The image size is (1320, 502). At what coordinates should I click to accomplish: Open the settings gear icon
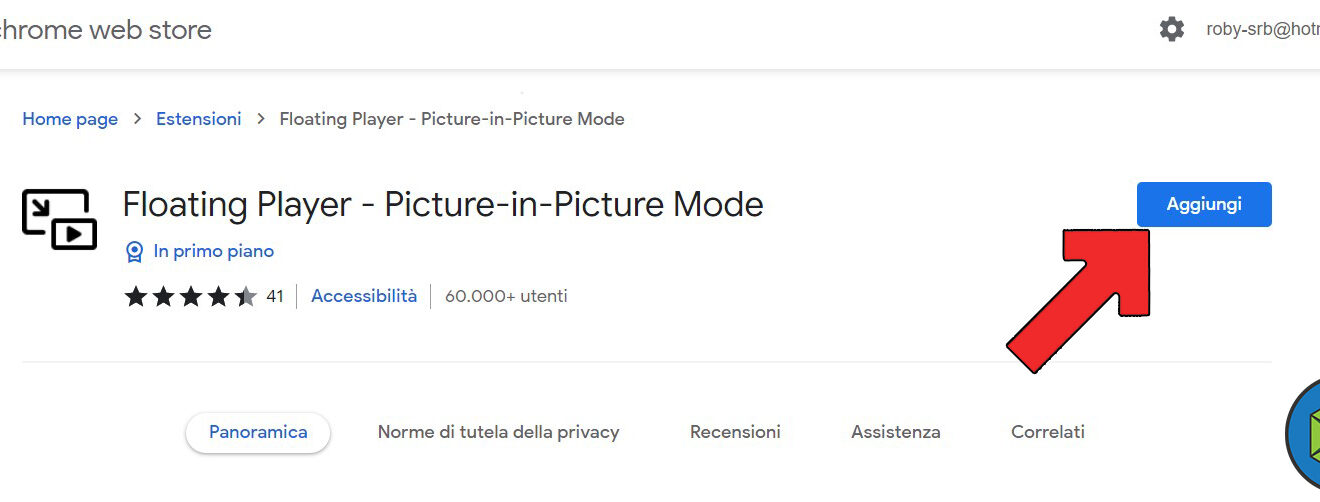1171,29
